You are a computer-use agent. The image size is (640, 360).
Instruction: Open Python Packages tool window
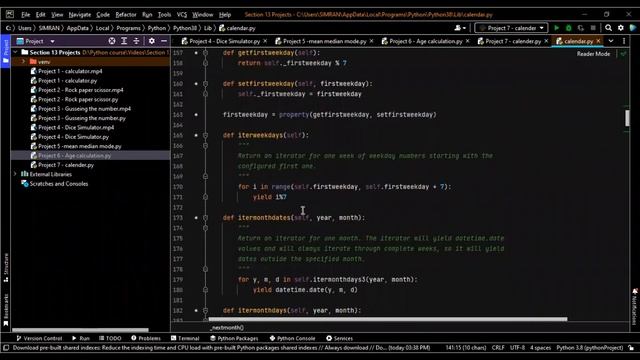coord(234,338)
